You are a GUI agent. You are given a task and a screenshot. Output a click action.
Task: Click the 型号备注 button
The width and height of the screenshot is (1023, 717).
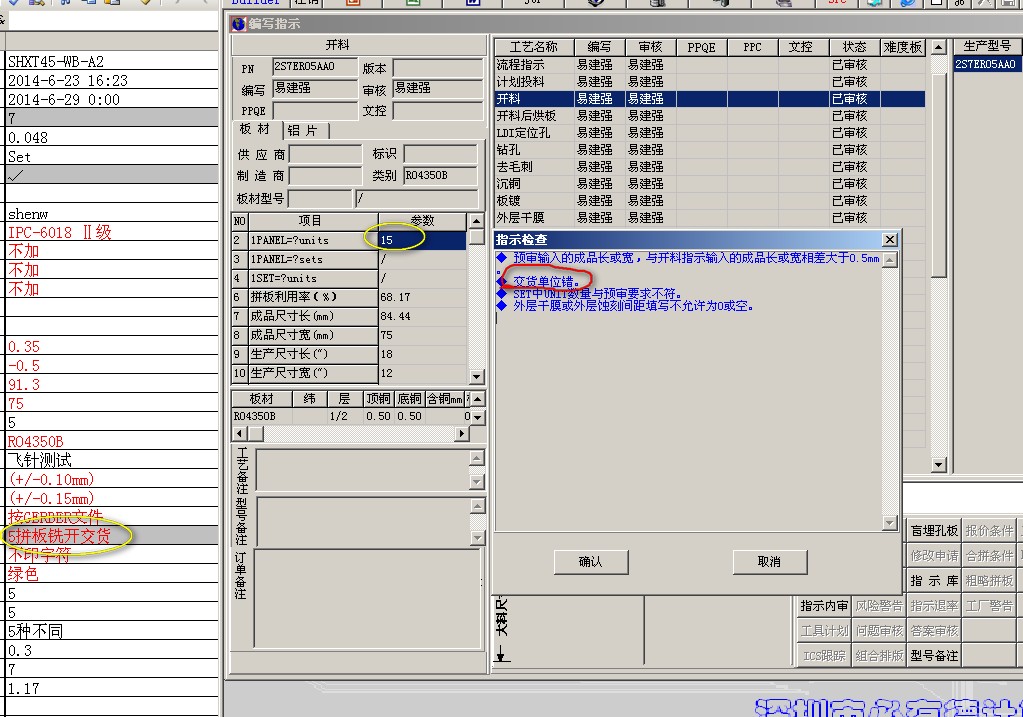(x=934, y=656)
